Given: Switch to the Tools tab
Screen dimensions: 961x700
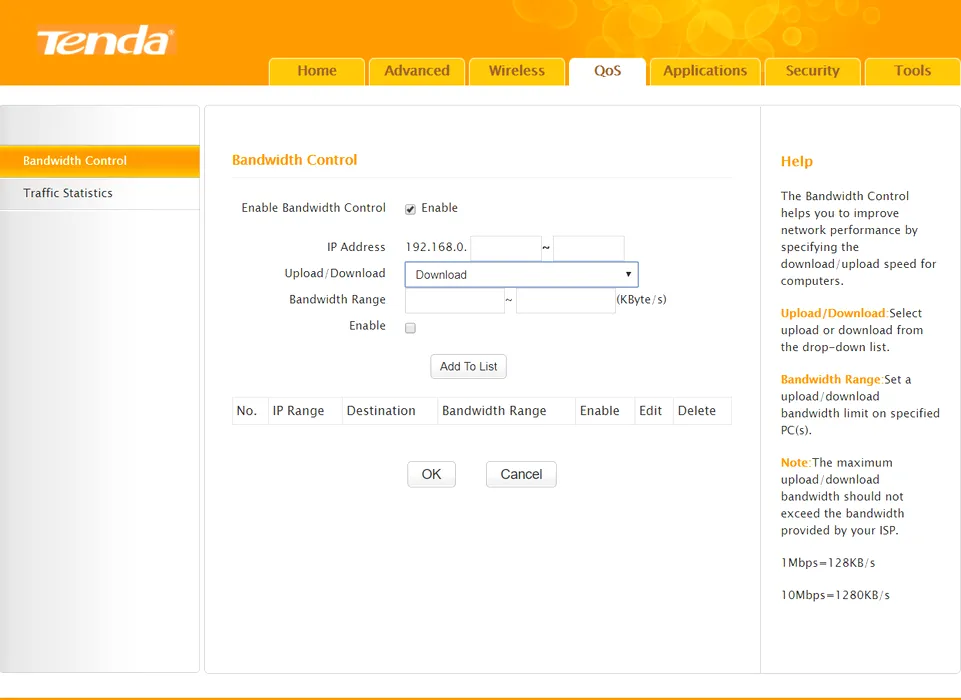Looking at the screenshot, I should click(913, 71).
